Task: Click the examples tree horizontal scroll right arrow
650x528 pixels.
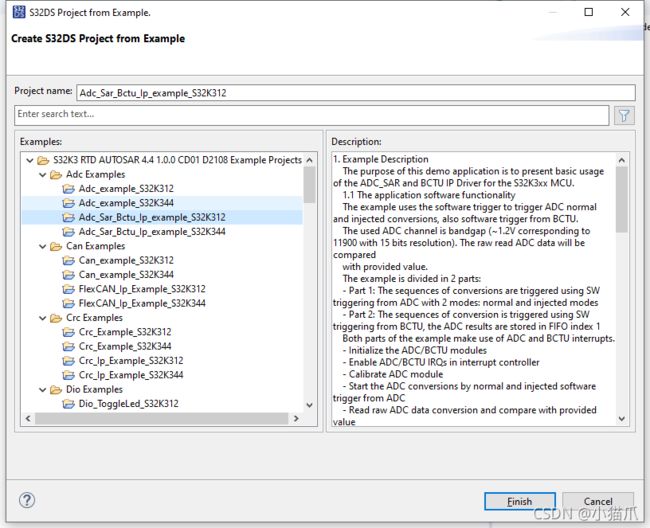Action: coord(296,419)
